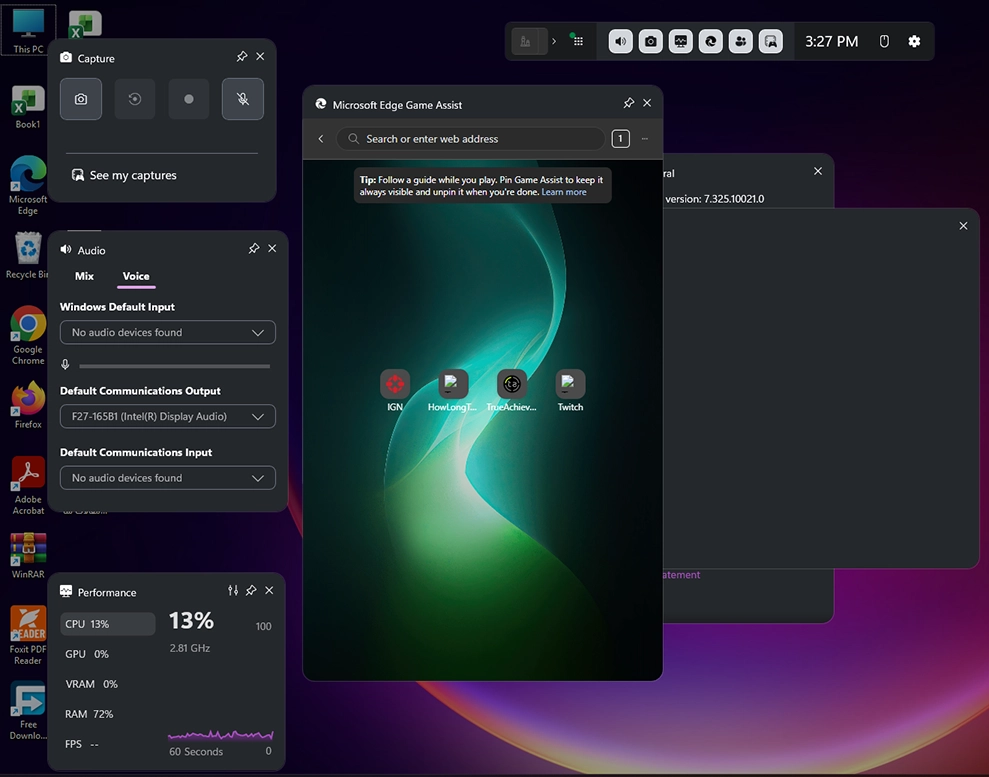
Task: Click the start recording button
Action: coord(189,99)
